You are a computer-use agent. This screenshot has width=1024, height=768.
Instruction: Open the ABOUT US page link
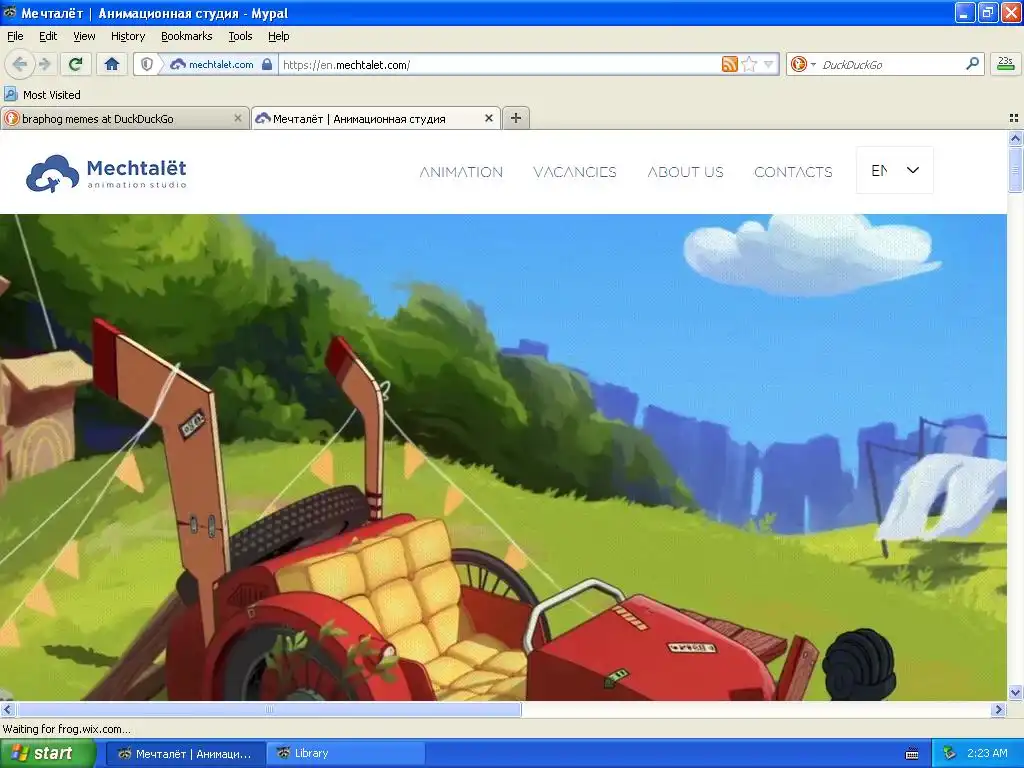tap(686, 172)
